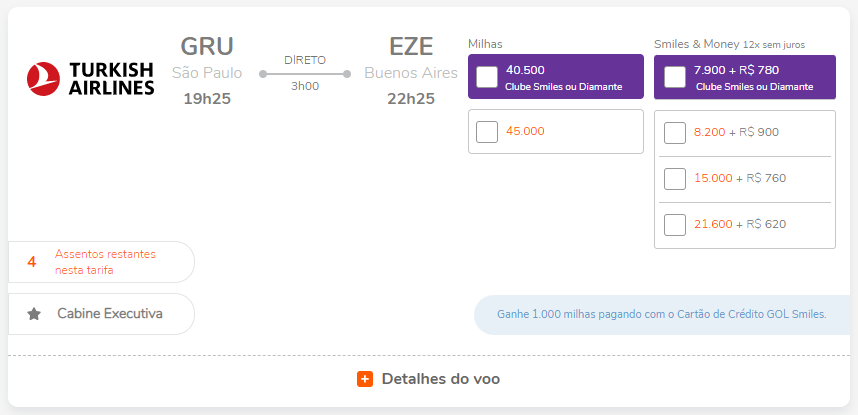Choose the 8.200 + R$ 900 checkbox
This screenshot has width=858, height=415.
675,132
